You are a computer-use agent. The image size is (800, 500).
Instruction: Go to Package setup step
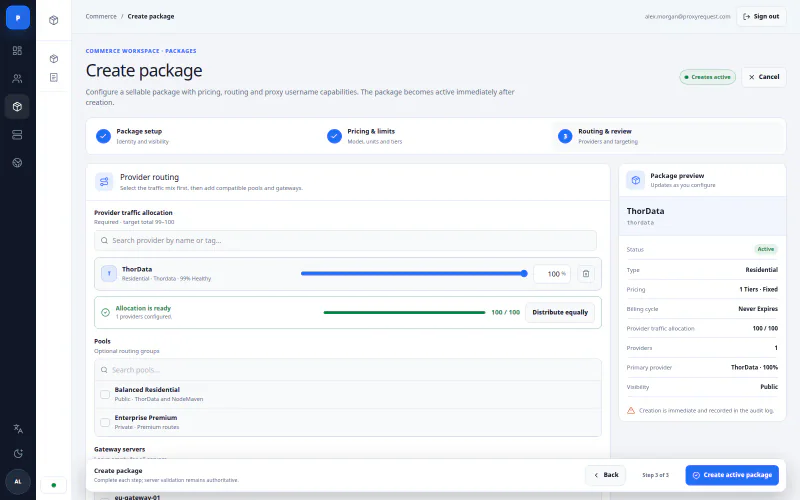[x=133, y=136]
